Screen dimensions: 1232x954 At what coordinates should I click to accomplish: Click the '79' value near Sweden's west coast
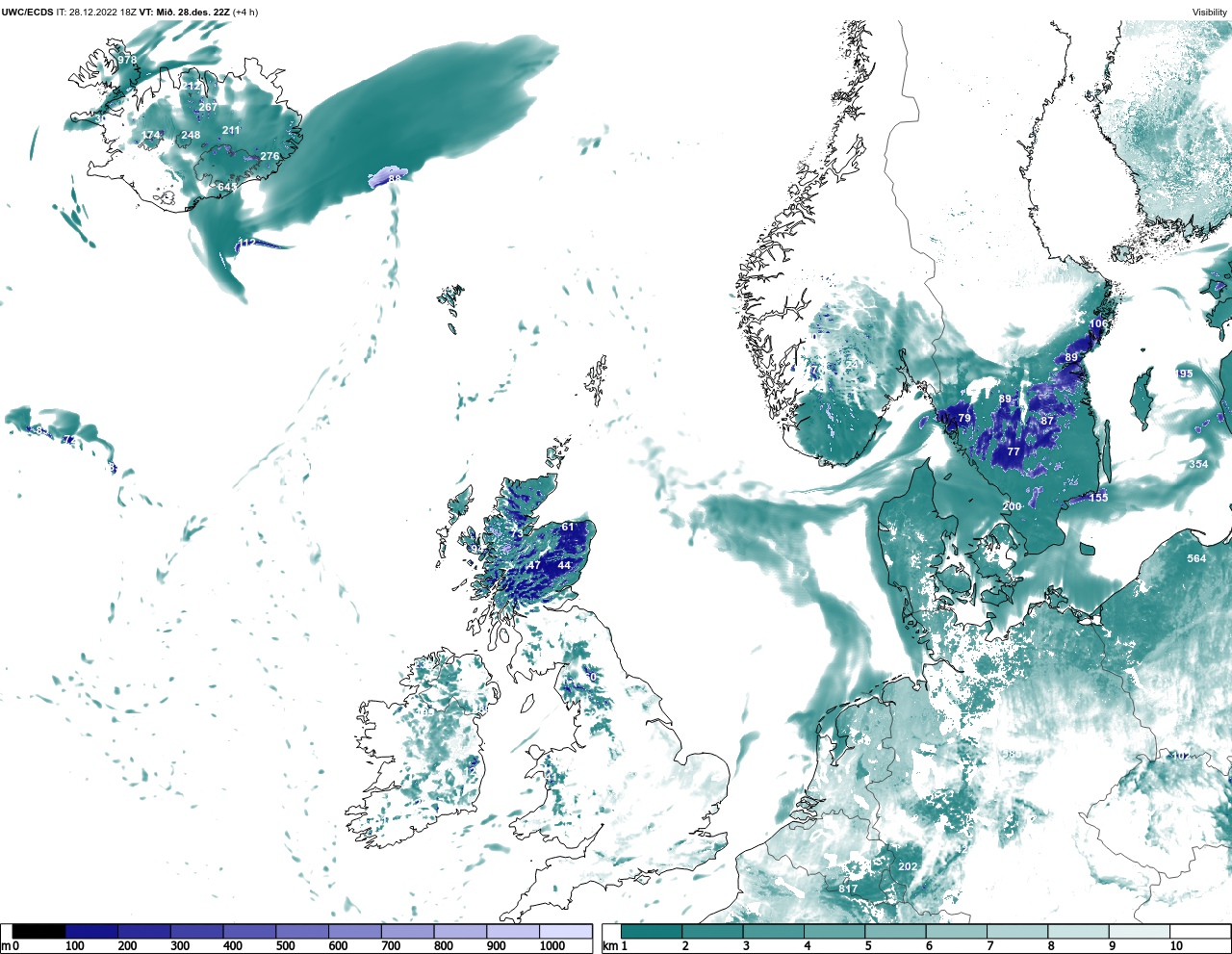[964, 418]
